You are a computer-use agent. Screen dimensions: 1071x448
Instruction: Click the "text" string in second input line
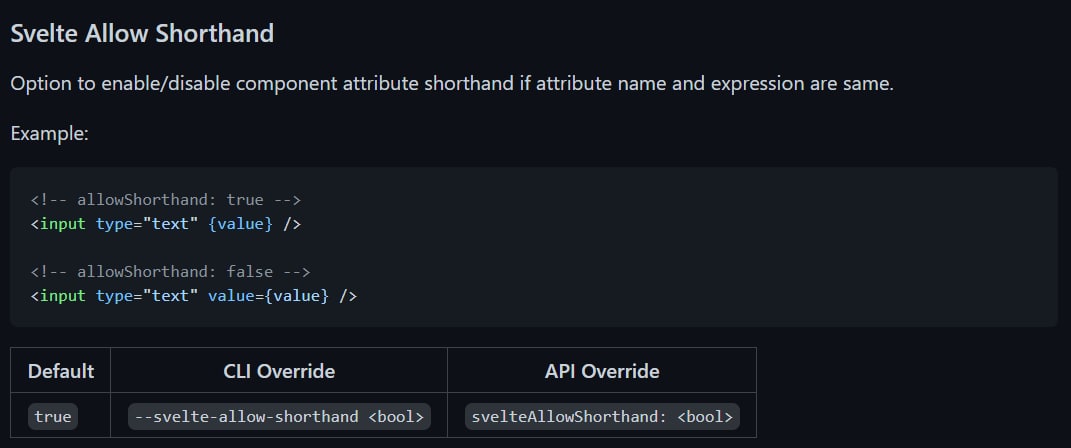pyautogui.click(x=170, y=296)
